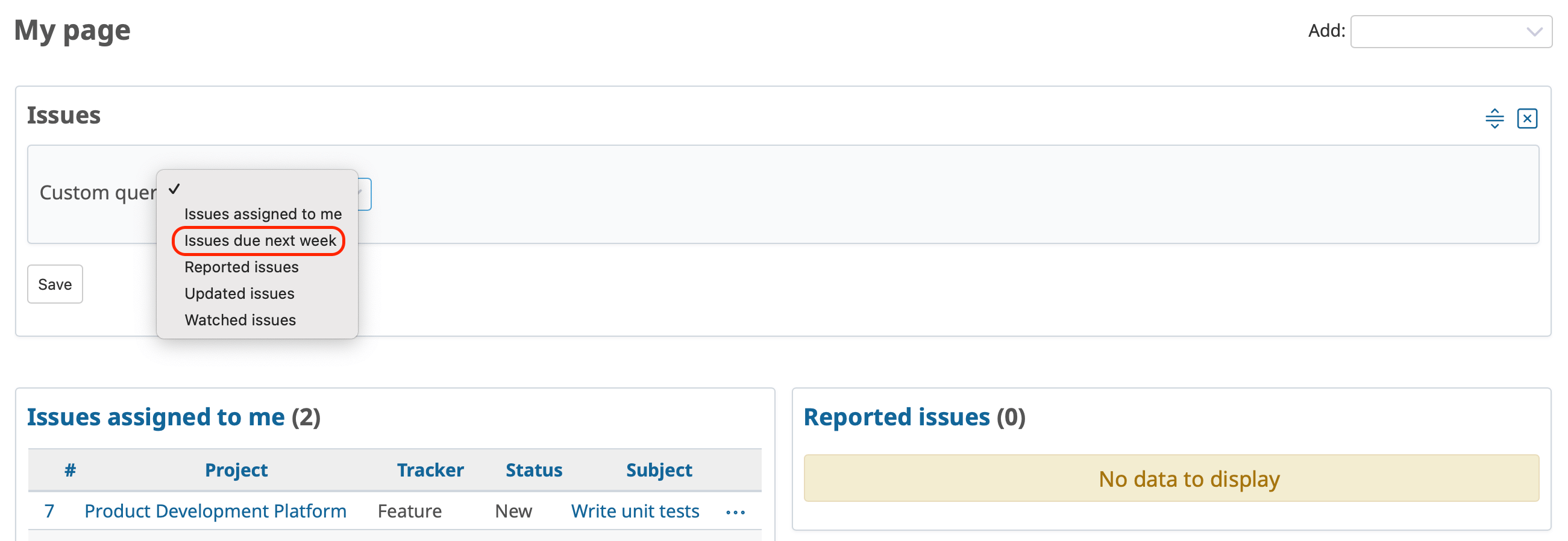Open the Add widget dropdown
The height and width of the screenshot is (541, 1568).
coord(1451,32)
